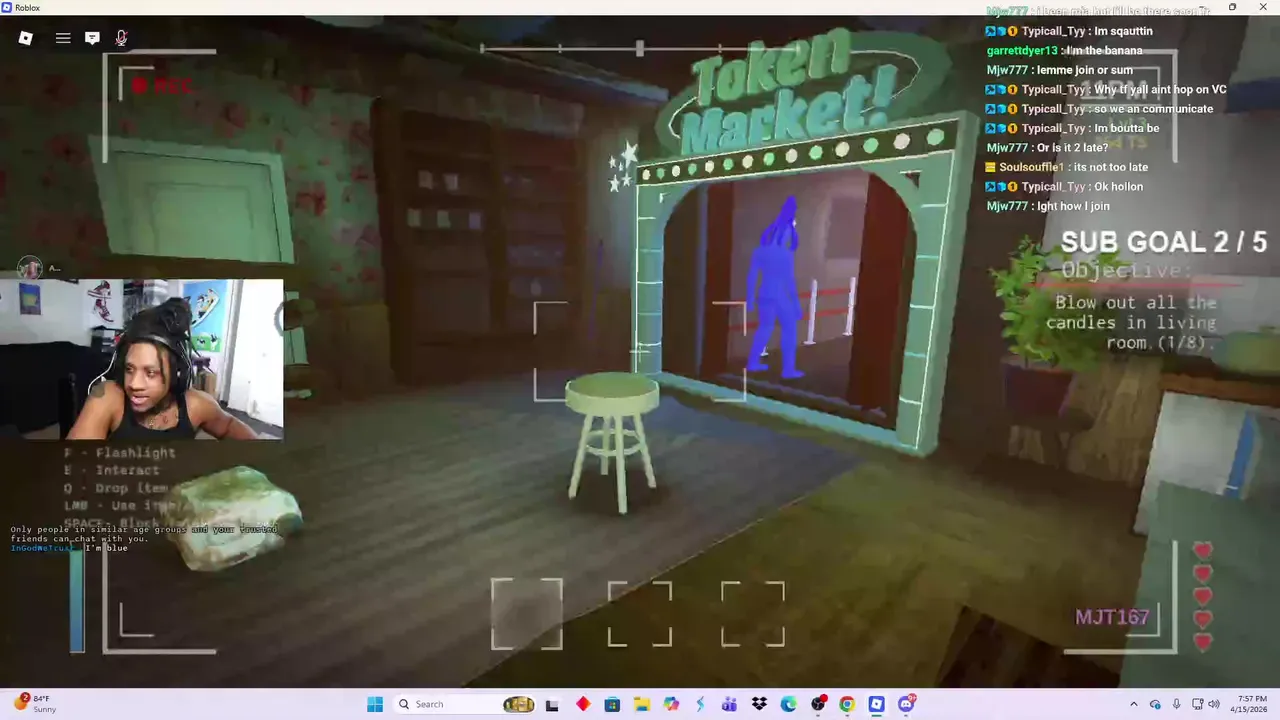Click the streamer webcam overlay

click(x=141, y=359)
